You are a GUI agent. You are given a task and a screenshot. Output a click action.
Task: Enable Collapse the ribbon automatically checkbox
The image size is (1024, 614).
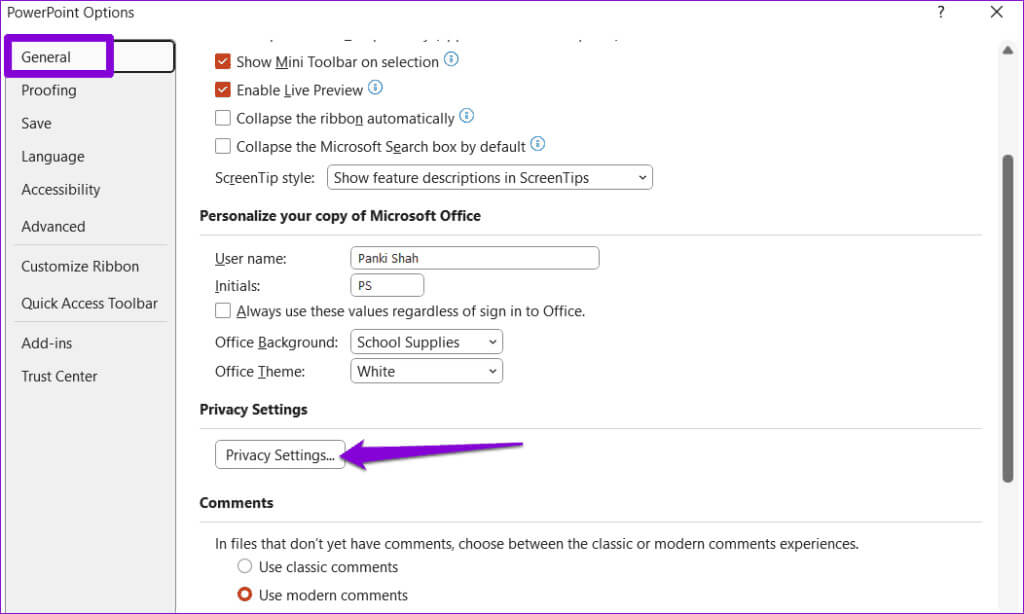click(x=223, y=118)
